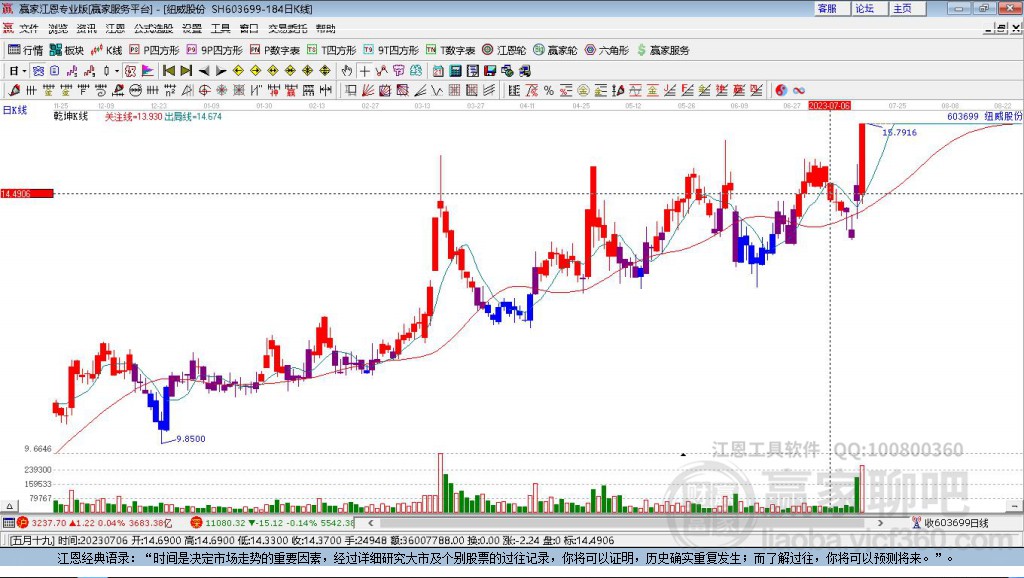The image size is (1024, 578).
Task: Expand the 日 period dropdown arrow
Action: (x=24, y=71)
